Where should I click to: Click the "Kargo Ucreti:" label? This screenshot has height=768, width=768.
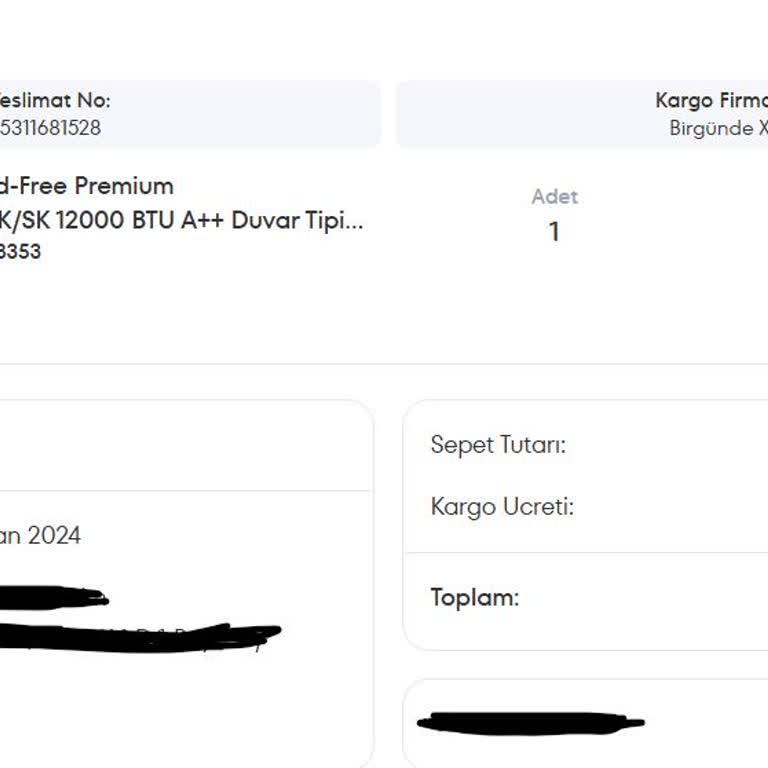click(502, 507)
